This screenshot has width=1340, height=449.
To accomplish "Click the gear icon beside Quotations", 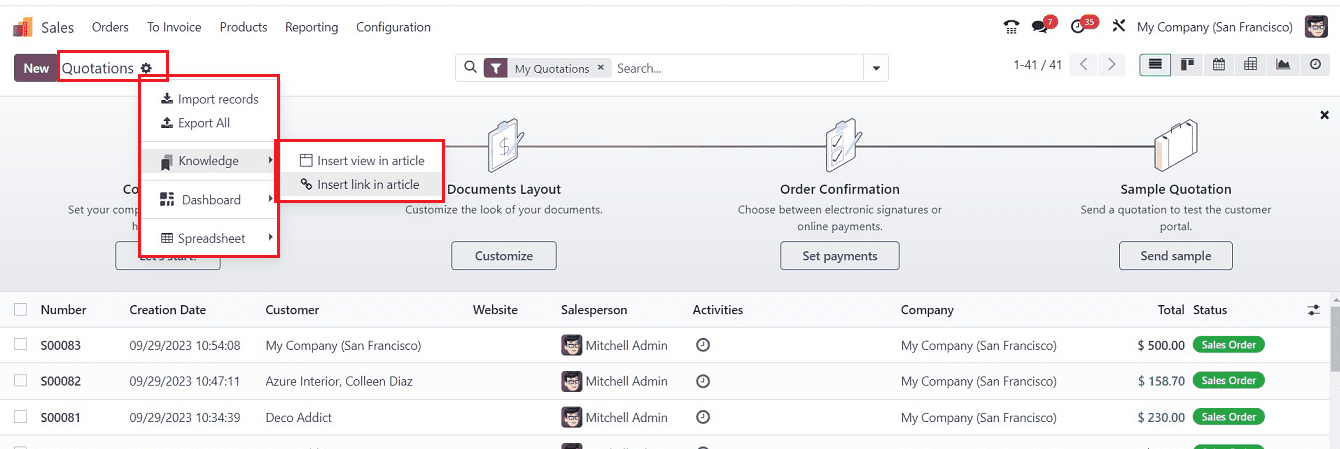I will pos(146,68).
